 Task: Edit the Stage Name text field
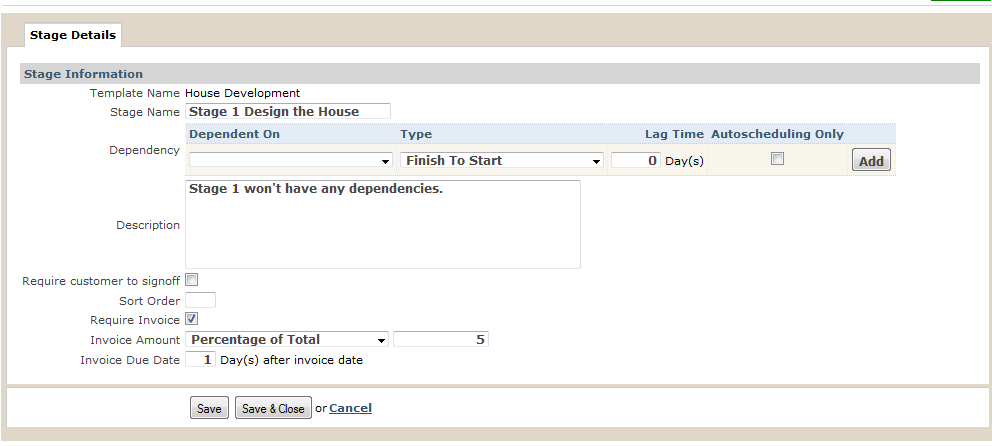288,111
